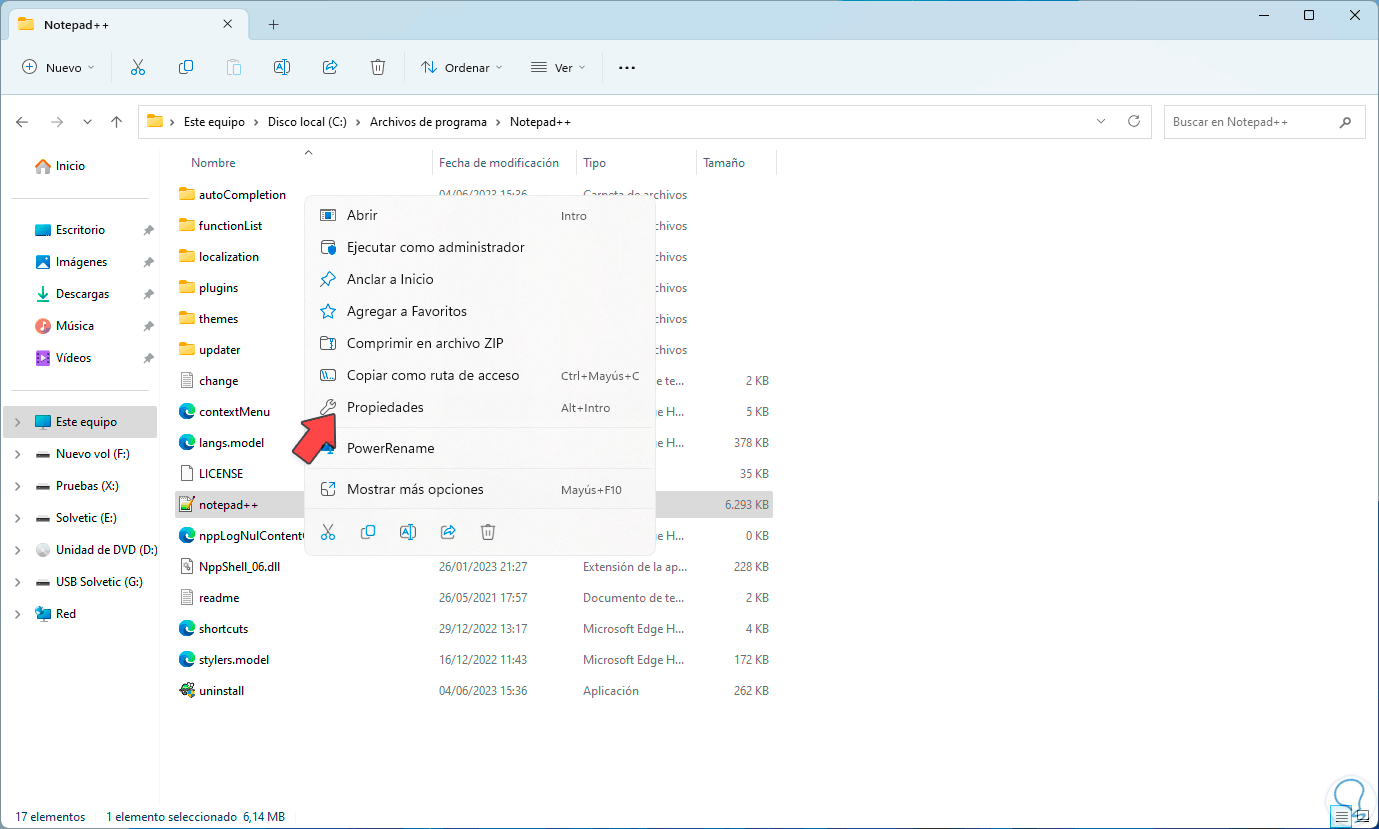Sort by Fecha de modificación column
Screen dimensions: 1379x829
coord(498,163)
